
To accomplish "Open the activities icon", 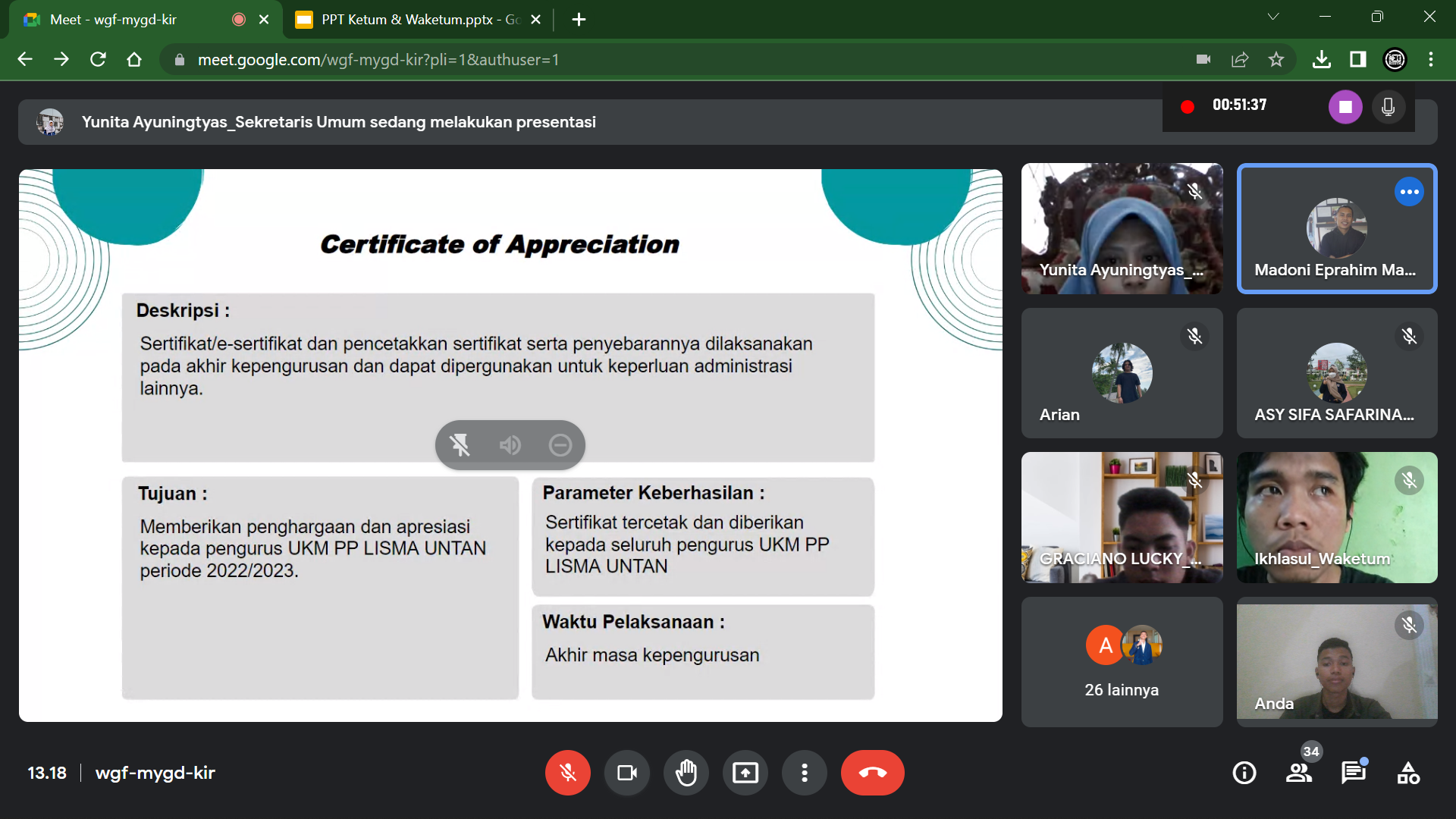I will pos(1408,773).
